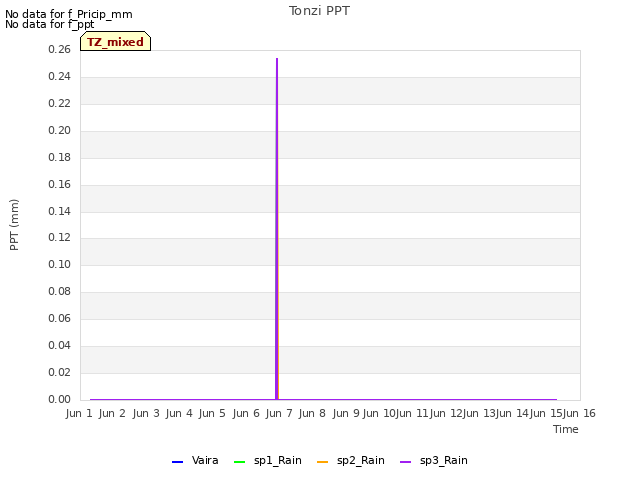The image size is (640, 480).
Task: Click the orange sp2_Rain legend color line
Action: [x=322, y=462]
